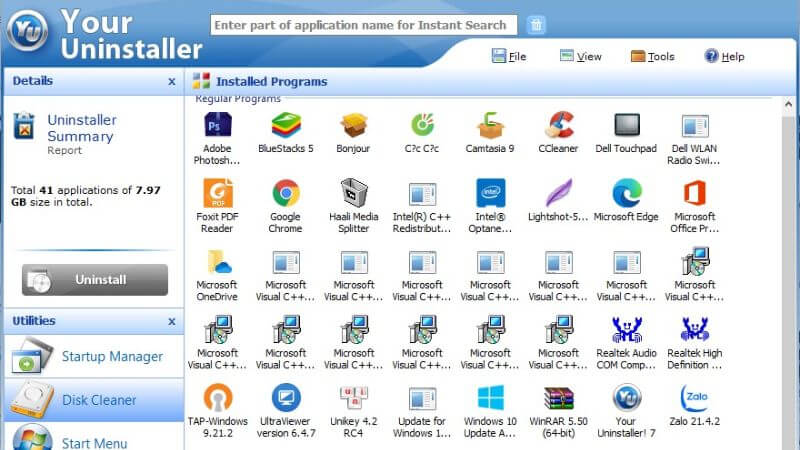Select the Dell Touchpad entry

point(627,125)
